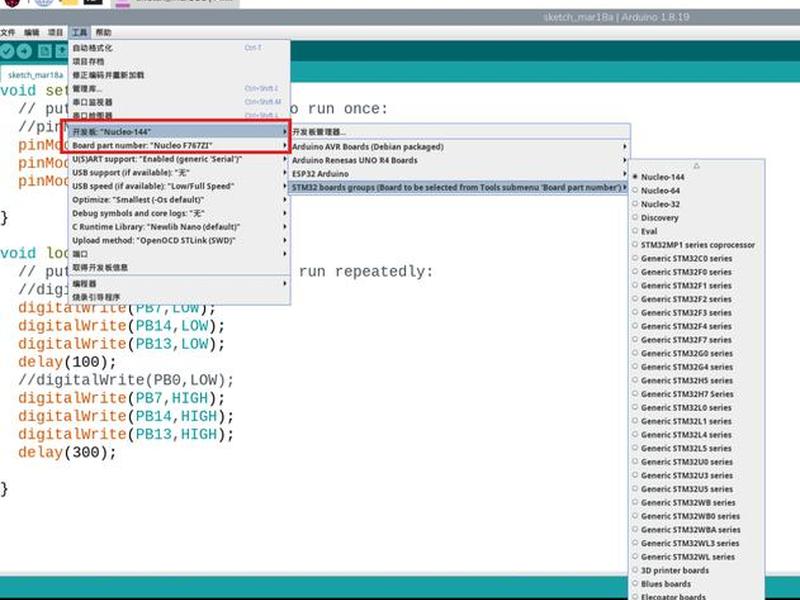Open the Upload method submenu

[180, 240]
